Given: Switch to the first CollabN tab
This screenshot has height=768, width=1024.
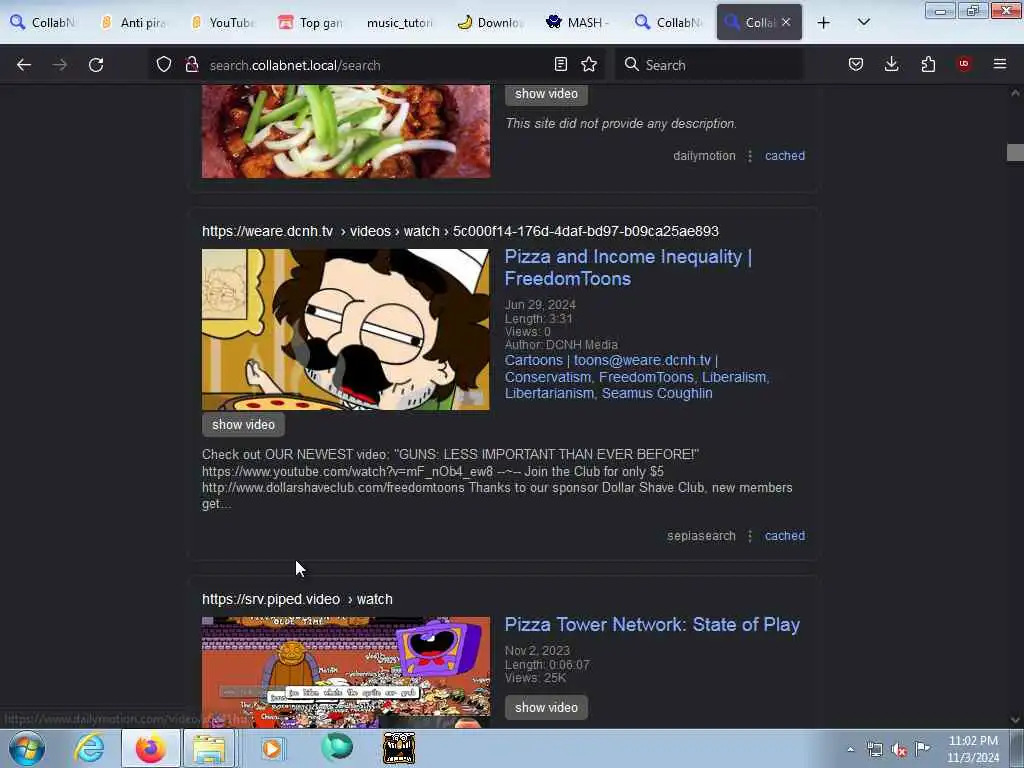Looking at the screenshot, I should [44, 22].
